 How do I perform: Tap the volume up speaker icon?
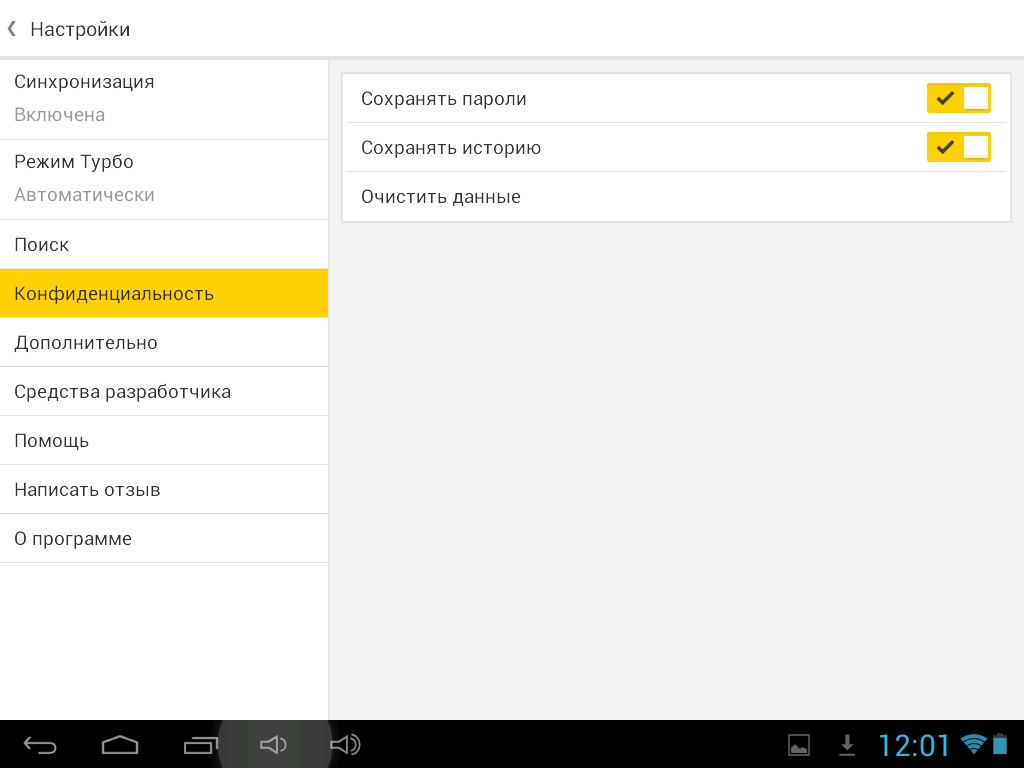coord(345,744)
